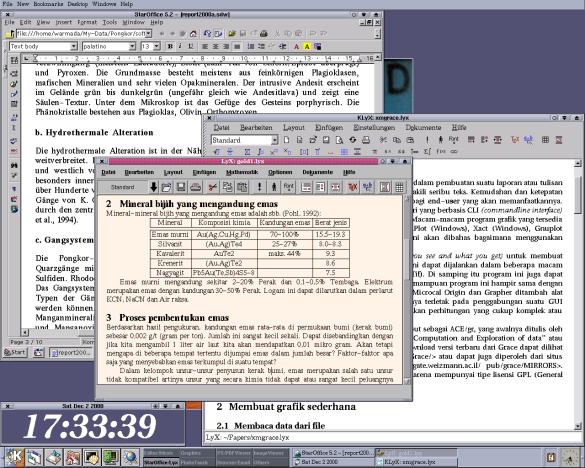The image size is (585, 468).
Task: Click the scissors cut icon in KLyX toolbar
Action: tap(383, 140)
